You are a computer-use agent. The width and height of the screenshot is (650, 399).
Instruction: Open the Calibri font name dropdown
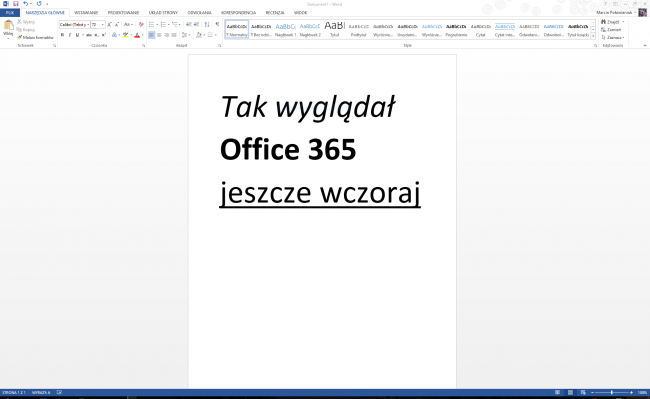pos(88,25)
